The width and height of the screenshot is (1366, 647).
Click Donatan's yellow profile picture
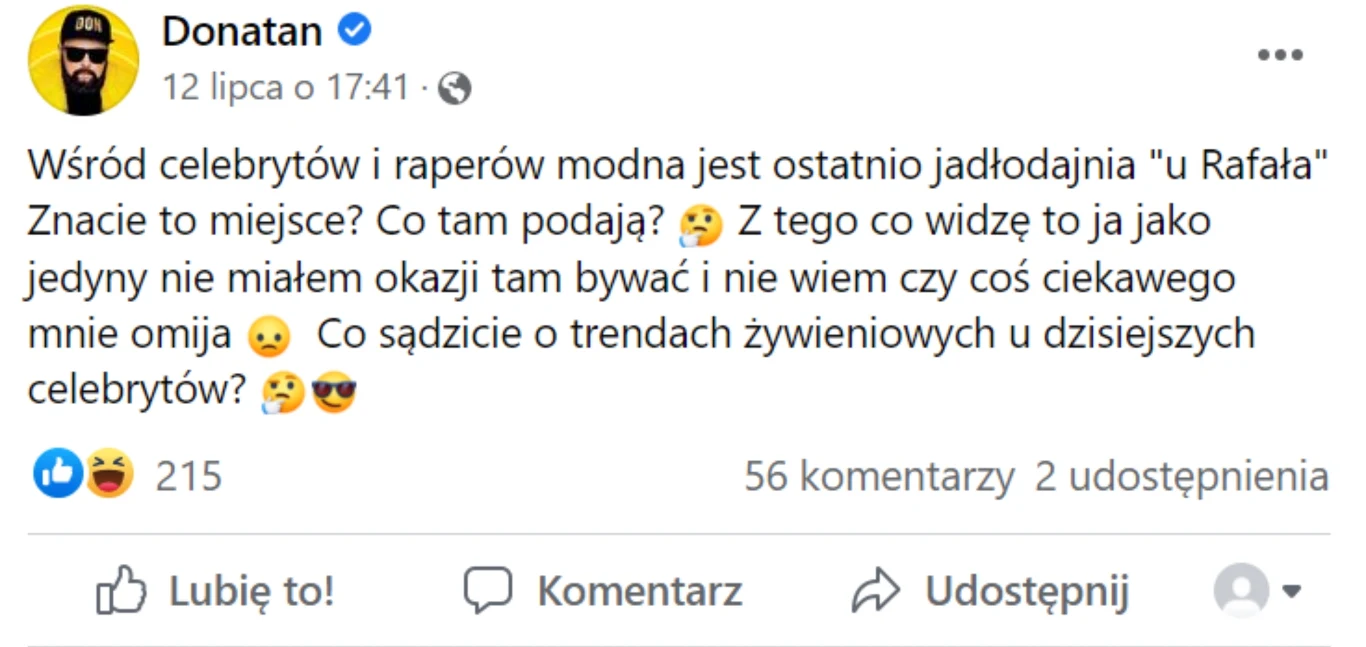tap(84, 60)
